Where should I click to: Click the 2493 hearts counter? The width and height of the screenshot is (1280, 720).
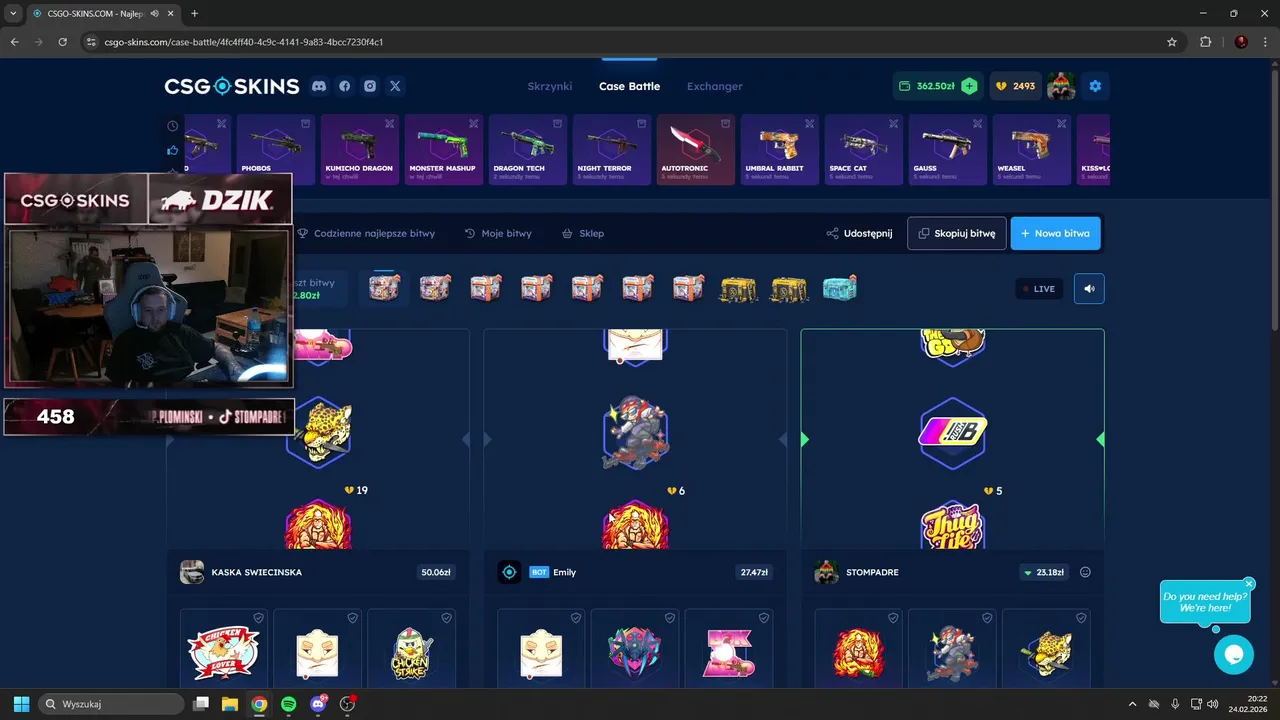pyautogui.click(x=1015, y=86)
